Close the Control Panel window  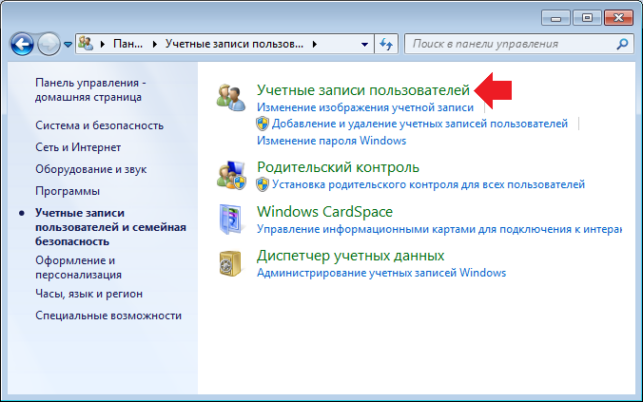pyautogui.click(x=618, y=18)
